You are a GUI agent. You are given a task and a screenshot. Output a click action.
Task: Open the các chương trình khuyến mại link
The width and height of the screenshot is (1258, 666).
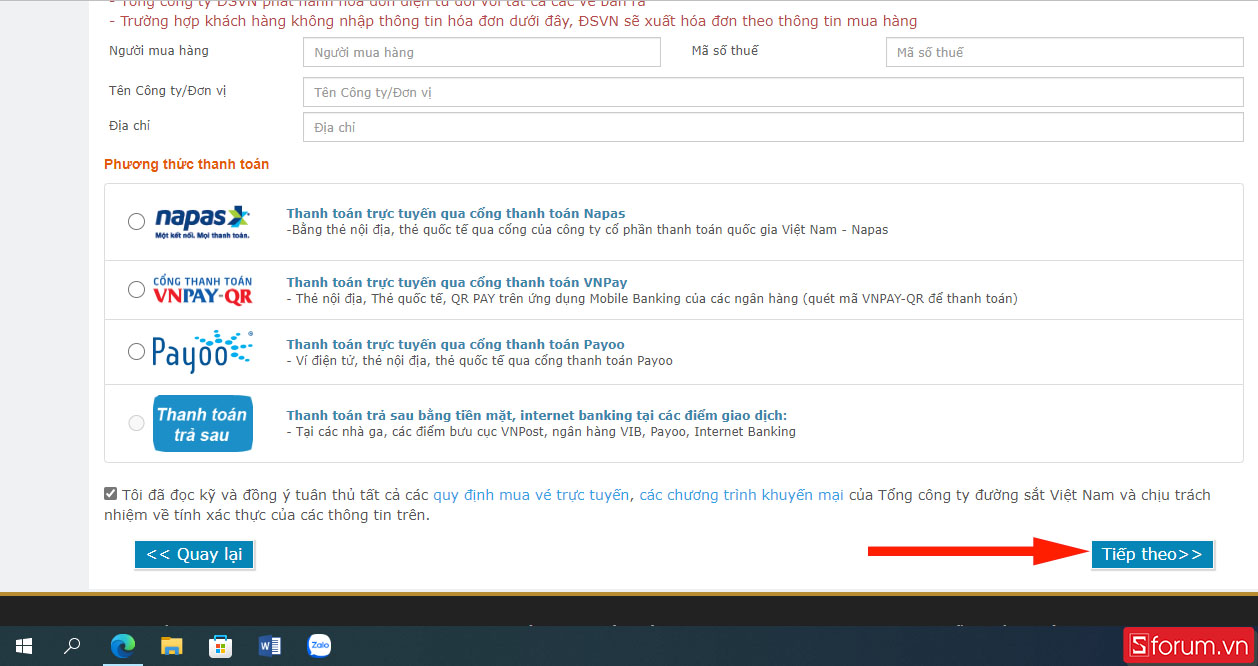pyautogui.click(x=741, y=495)
